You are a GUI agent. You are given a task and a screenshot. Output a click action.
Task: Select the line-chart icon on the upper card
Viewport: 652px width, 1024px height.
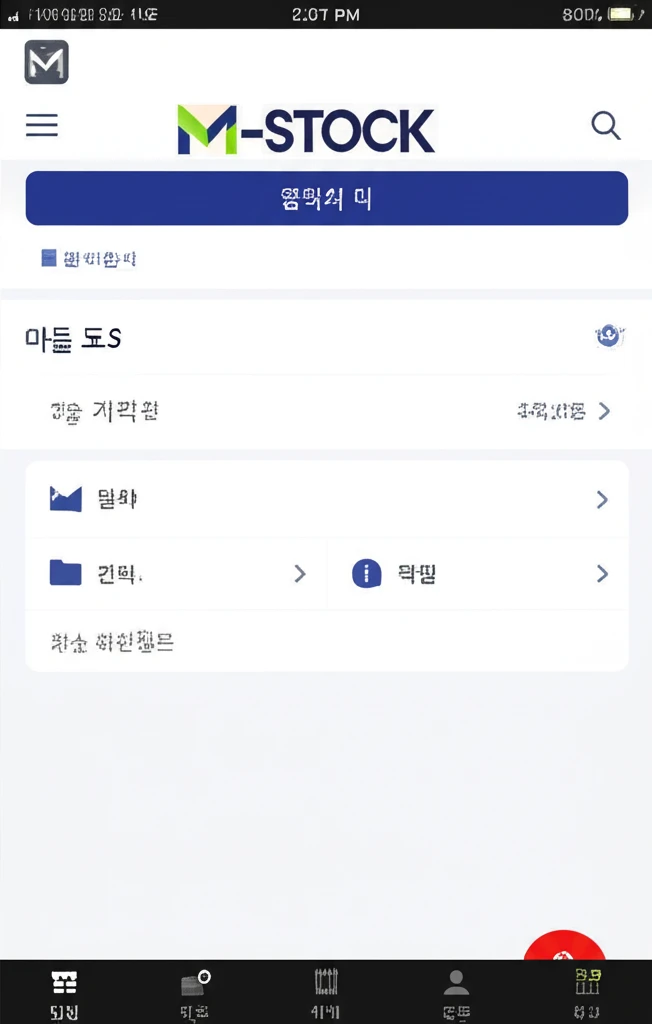[64, 498]
